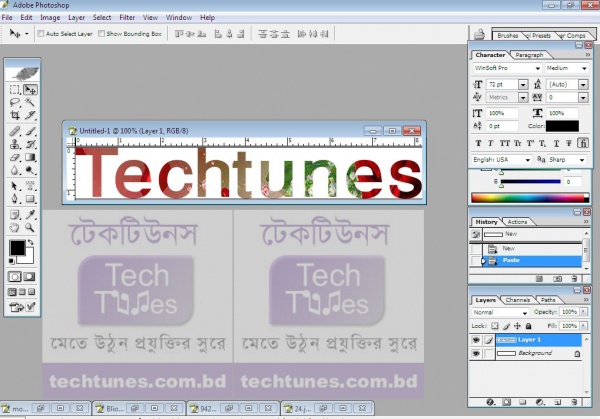Image resolution: width=600 pixels, height=419 pixels.
Task: Switch to the Actions tab
Action: coord(517,222)
